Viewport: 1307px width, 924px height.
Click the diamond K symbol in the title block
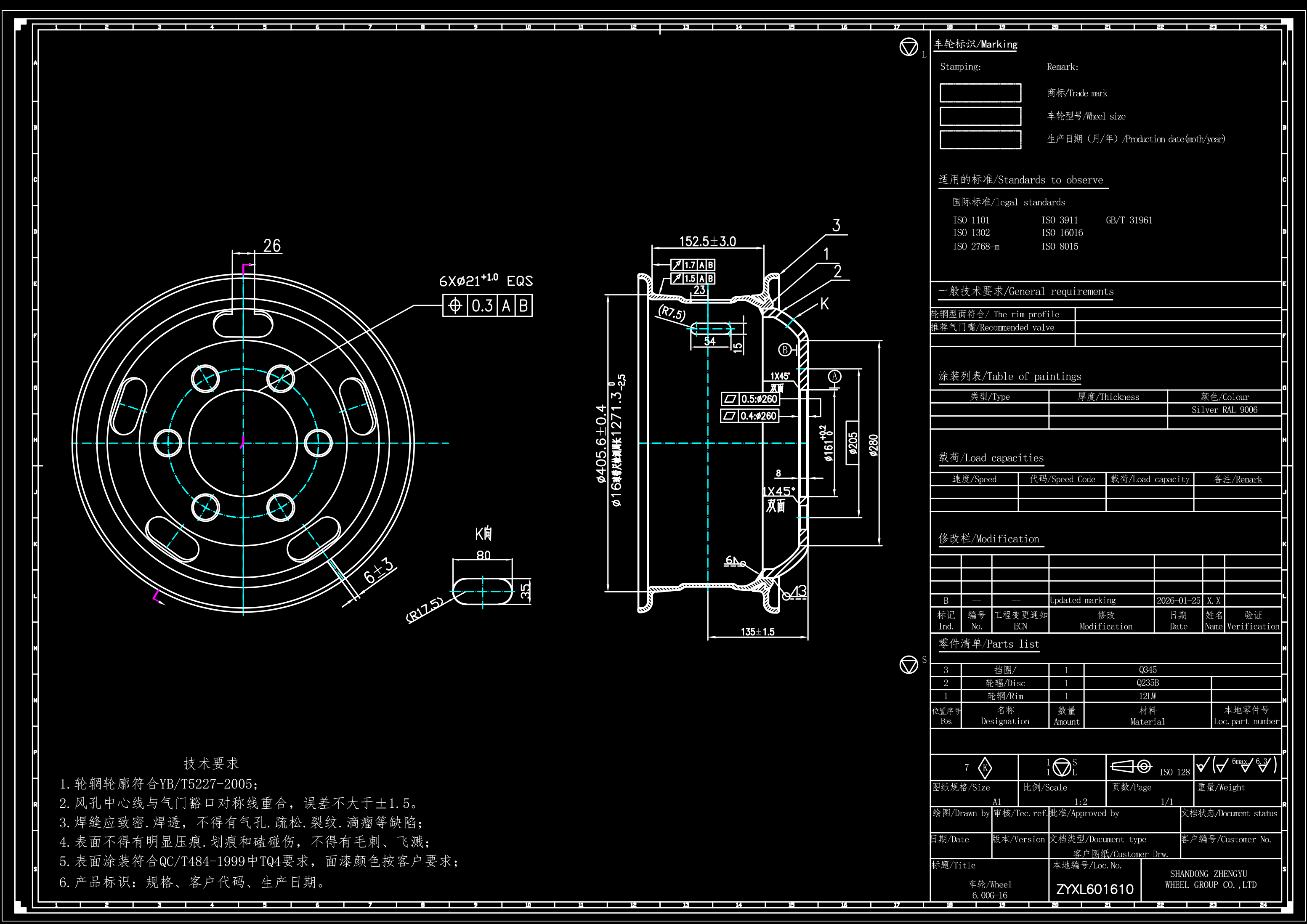(985, 768)
